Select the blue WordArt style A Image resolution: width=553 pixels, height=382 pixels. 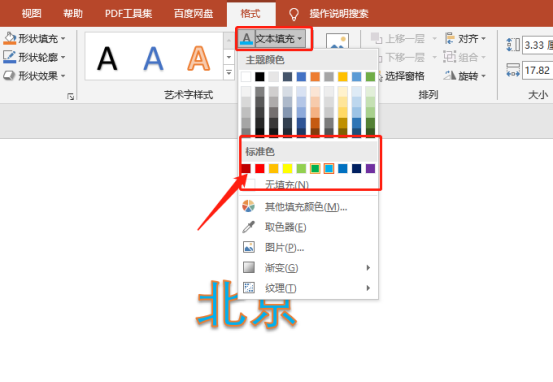pyautogui.click(x=153, y=59)
